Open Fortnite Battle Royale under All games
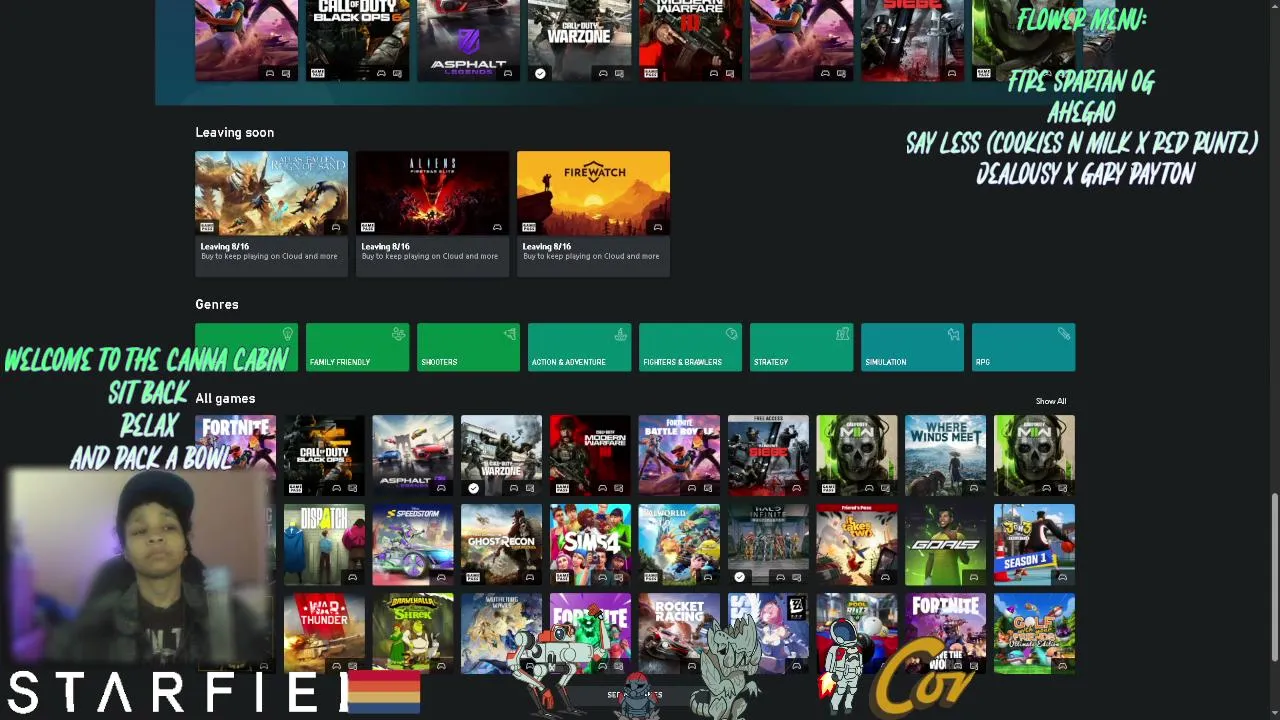The height and width of the screenshot is (720, 1280). pos(679,455)
